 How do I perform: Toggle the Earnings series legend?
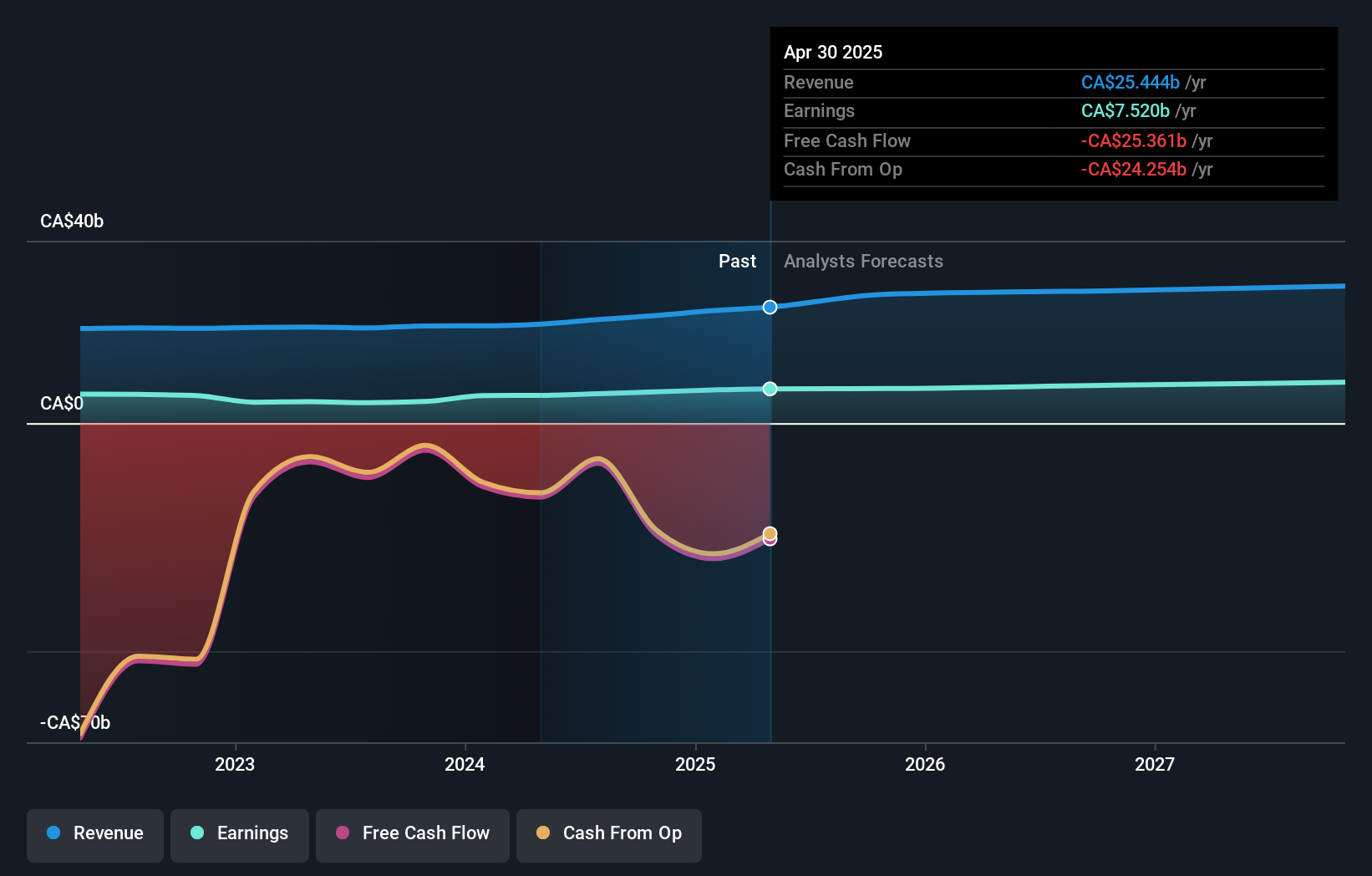(x=240, y=835)
